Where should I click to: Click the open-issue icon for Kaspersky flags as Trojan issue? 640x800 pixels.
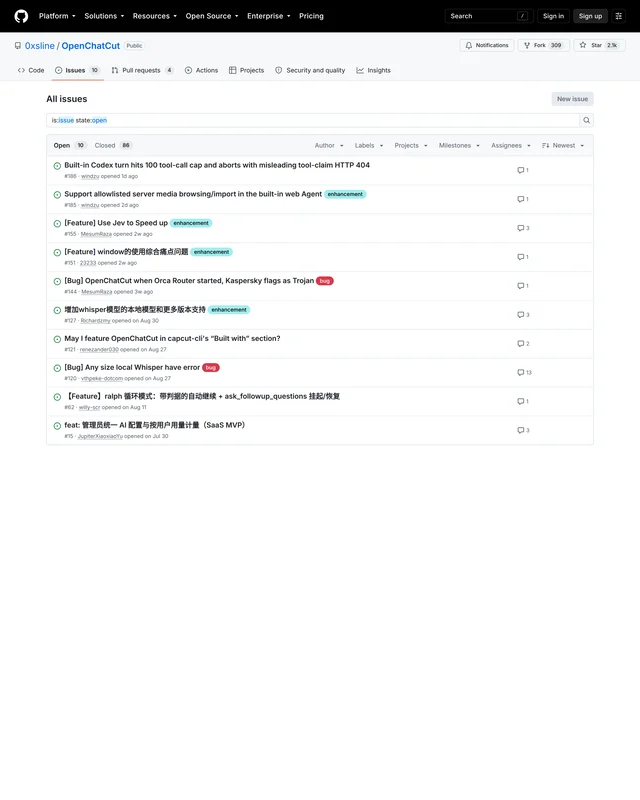[57, 282]
